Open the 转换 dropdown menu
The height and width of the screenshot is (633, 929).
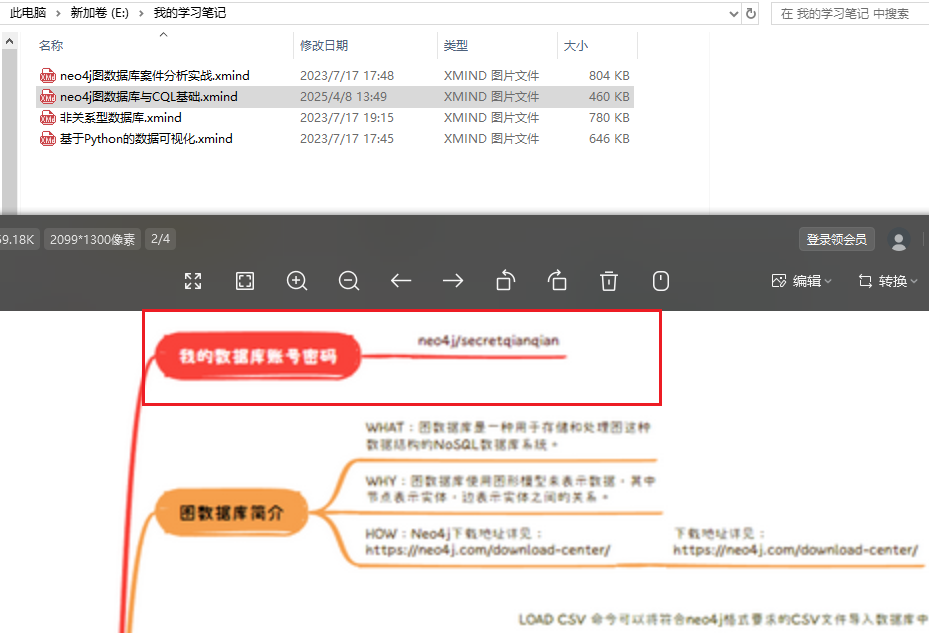point(888,281)
